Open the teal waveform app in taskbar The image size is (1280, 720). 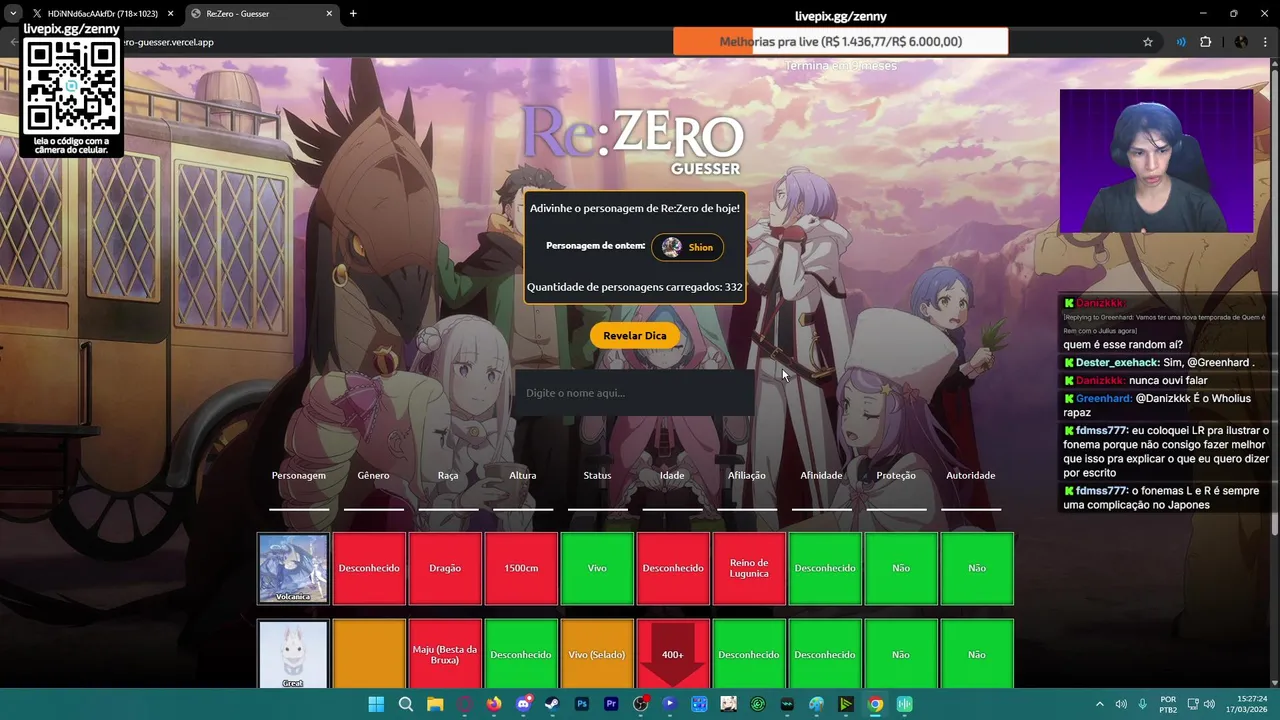[905, 704]
